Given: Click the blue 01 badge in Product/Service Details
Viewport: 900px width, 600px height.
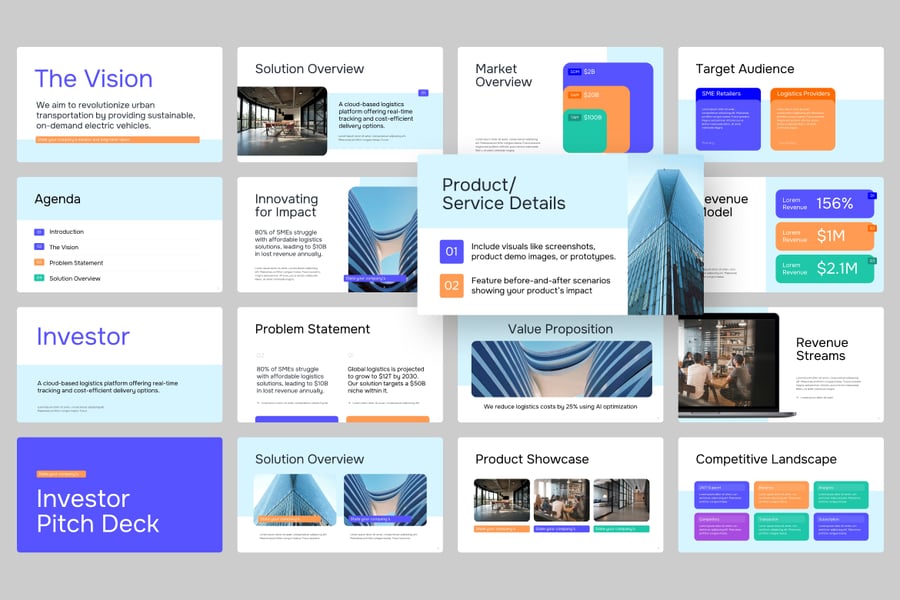Looking at the screenshot, I should click(451, 251).
